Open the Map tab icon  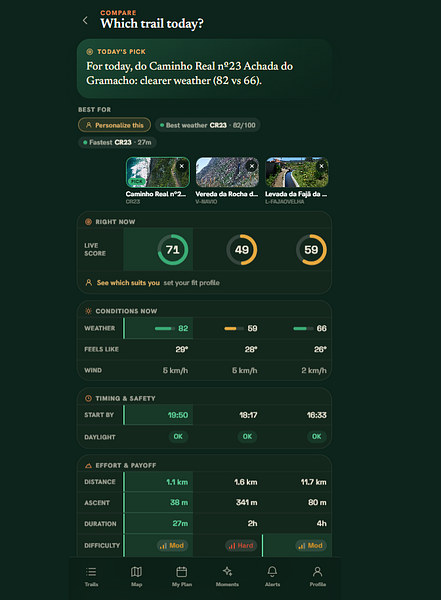[136, 572]
